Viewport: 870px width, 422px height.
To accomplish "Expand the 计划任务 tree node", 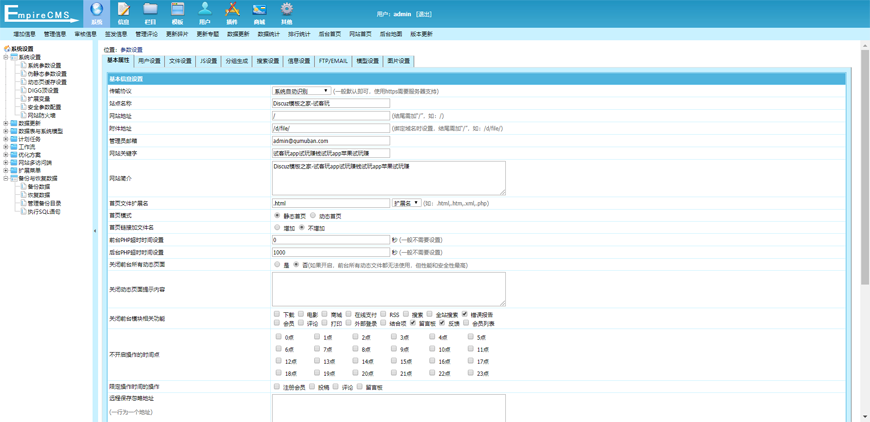I will point(6,139).
